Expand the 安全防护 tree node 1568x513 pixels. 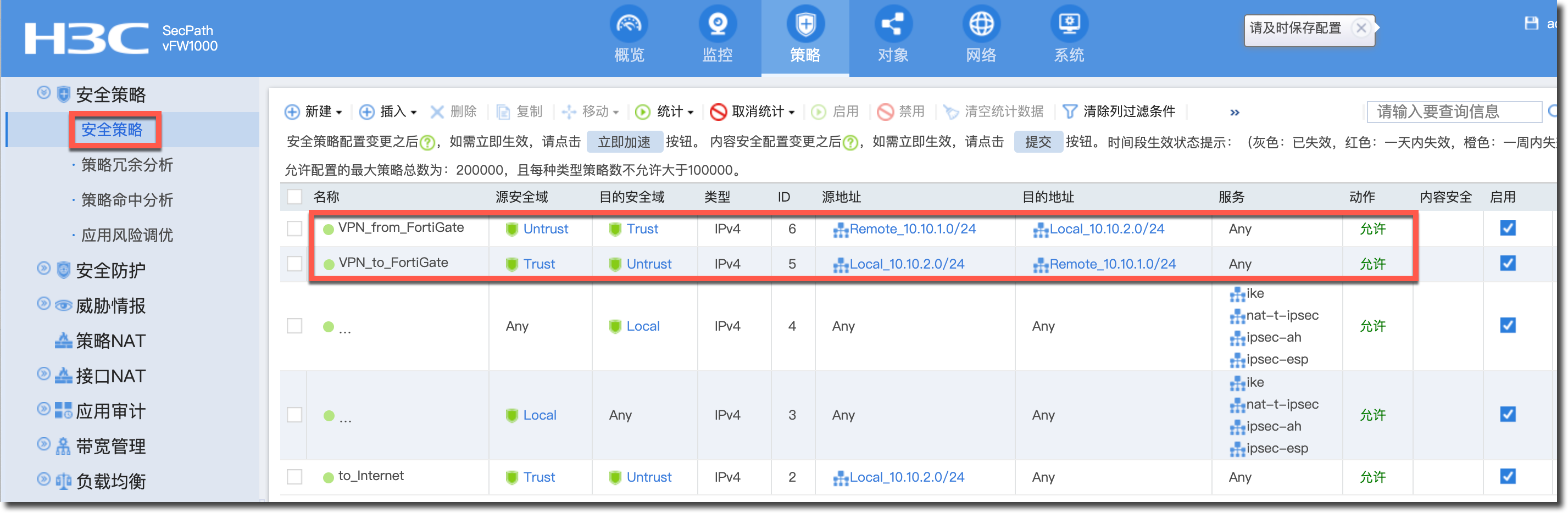coord(44,269)
